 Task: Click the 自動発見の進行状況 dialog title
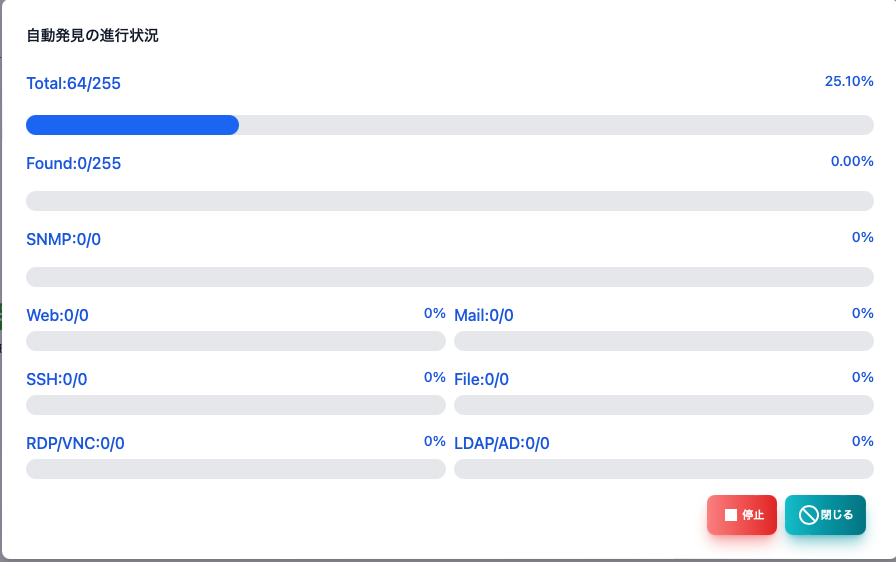93,35
